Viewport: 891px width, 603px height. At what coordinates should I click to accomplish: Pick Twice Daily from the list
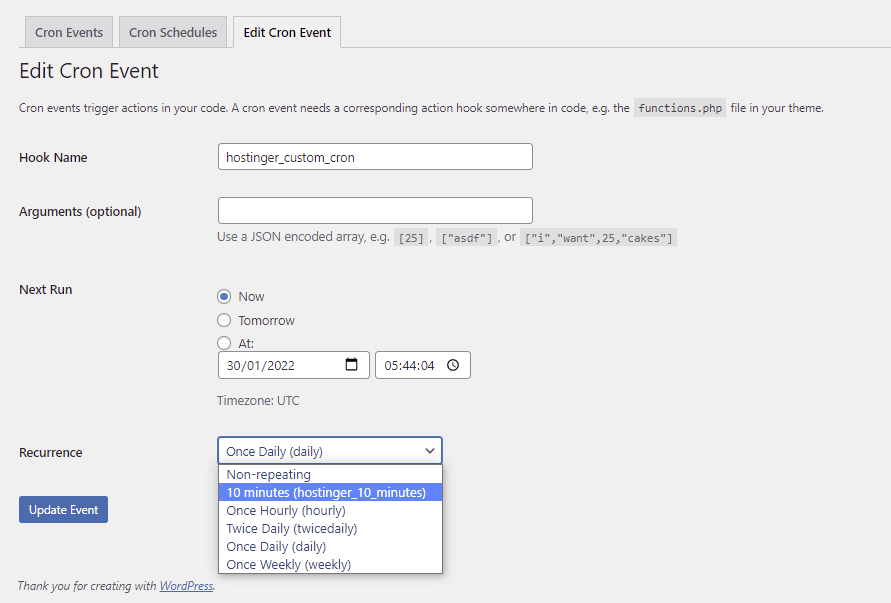[330, 528]
